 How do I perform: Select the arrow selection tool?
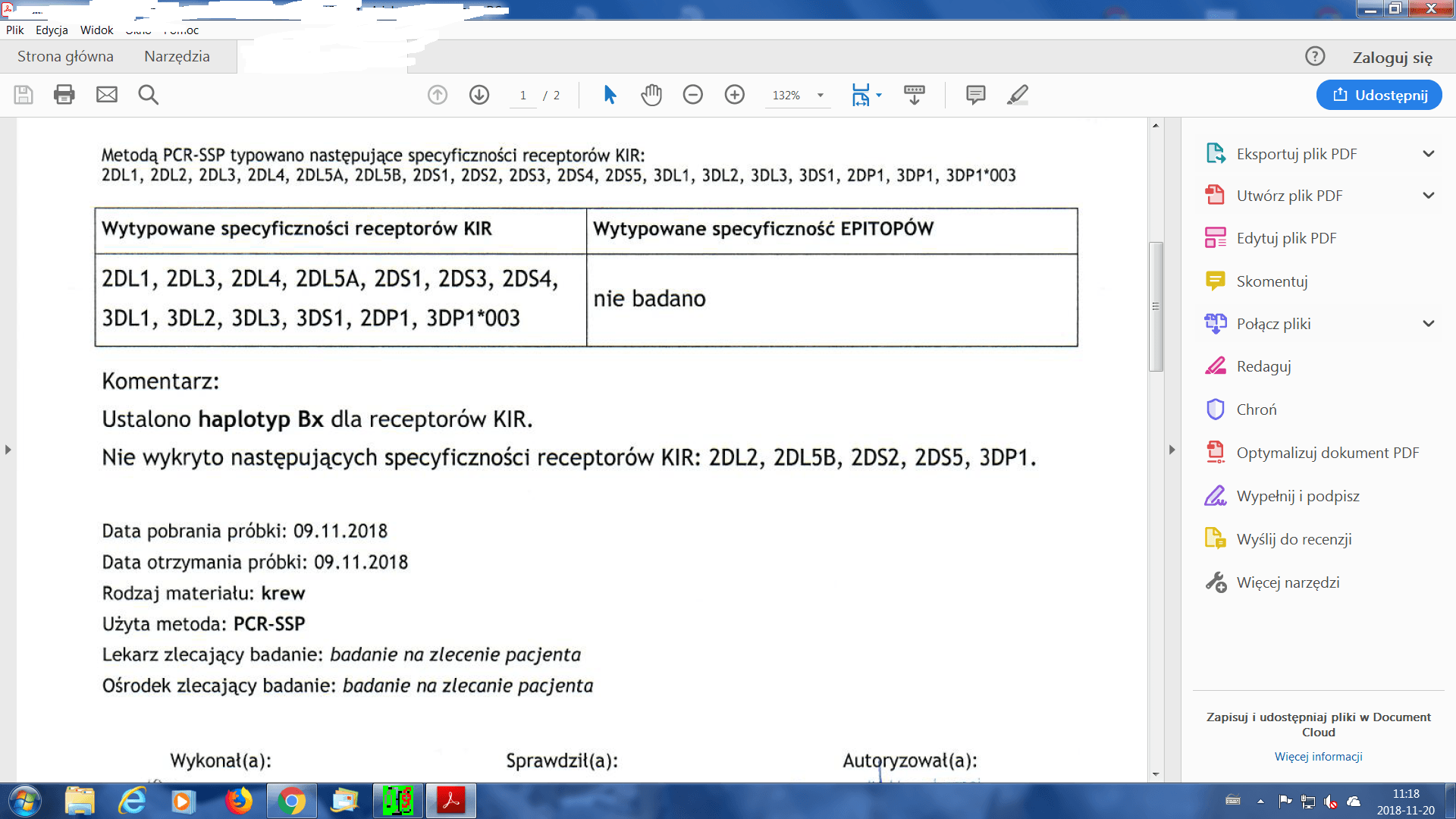[x=610, y=95]
